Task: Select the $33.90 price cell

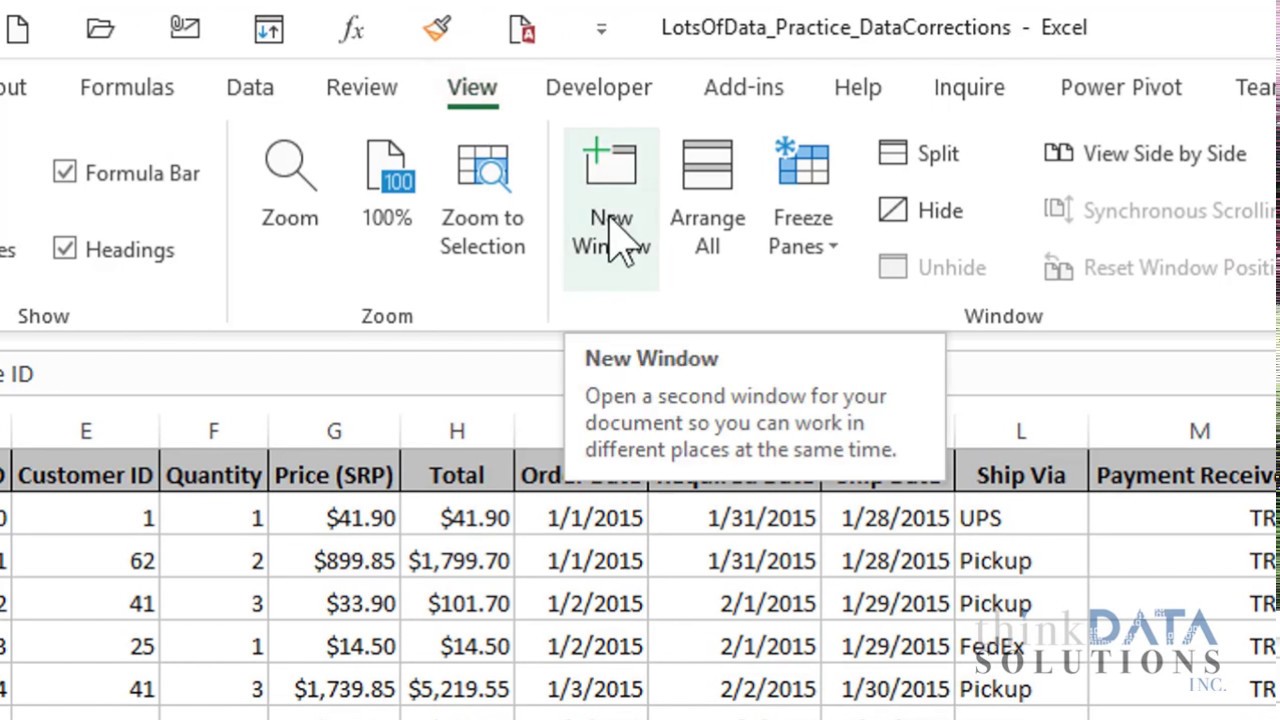Action: [334, 603]
